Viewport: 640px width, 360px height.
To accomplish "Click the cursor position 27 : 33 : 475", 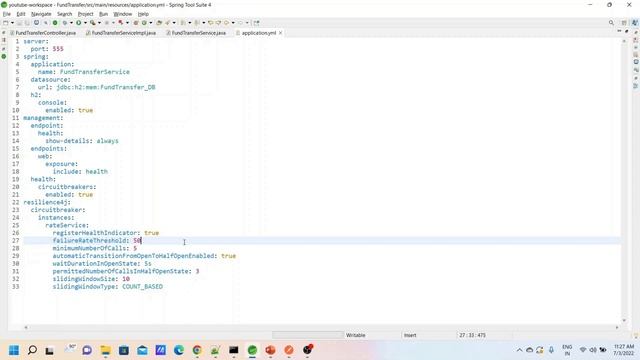I will click(472, 335).
